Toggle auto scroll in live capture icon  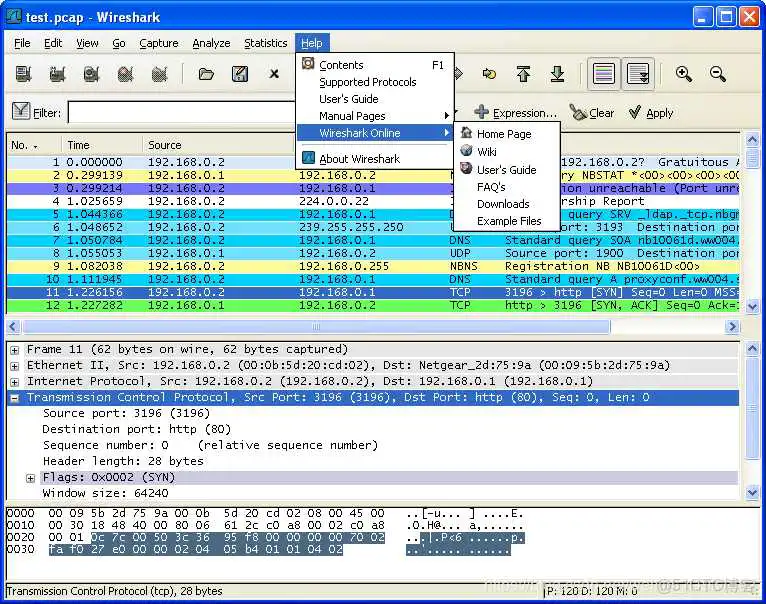638,74
